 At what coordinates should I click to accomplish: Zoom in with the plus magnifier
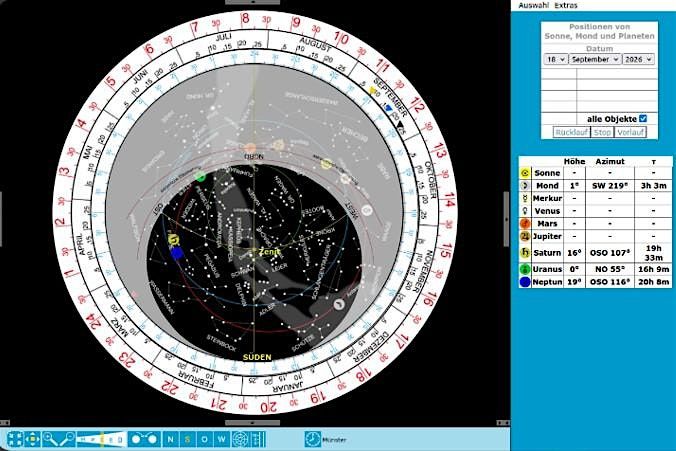pyautogui.click(x=50, y=439)
